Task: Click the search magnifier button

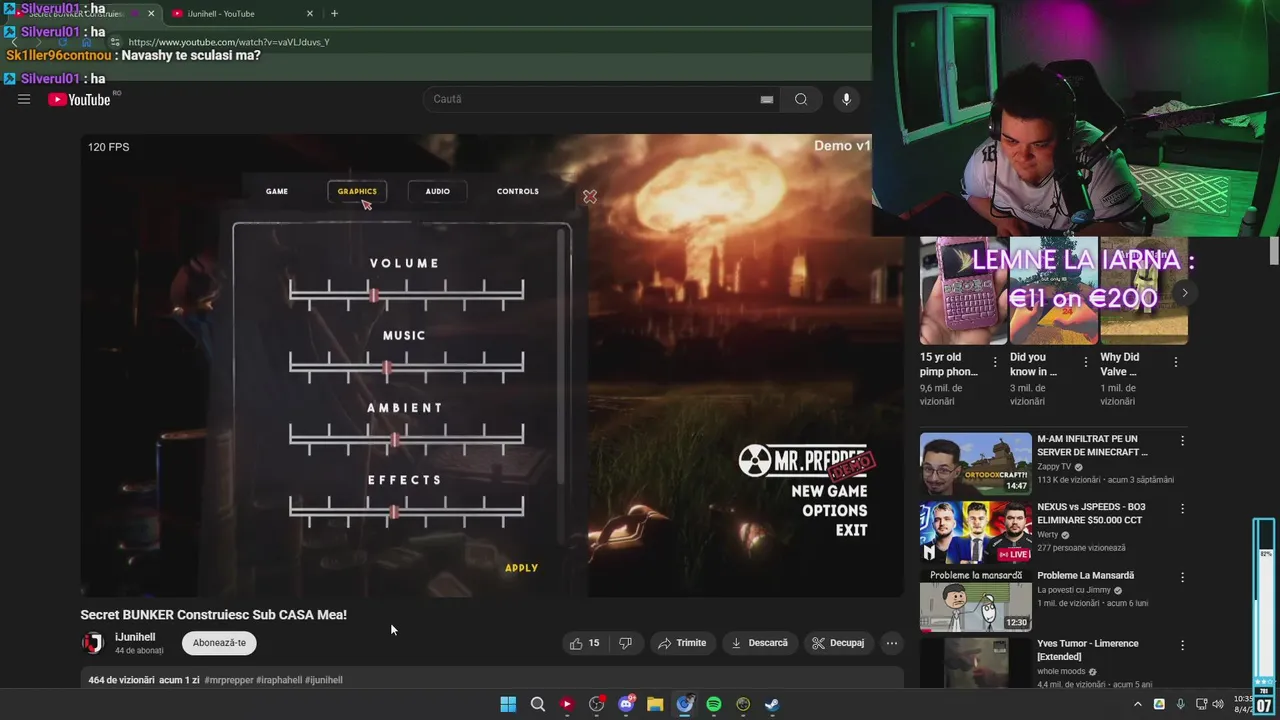Action: (x=801, y=99)
